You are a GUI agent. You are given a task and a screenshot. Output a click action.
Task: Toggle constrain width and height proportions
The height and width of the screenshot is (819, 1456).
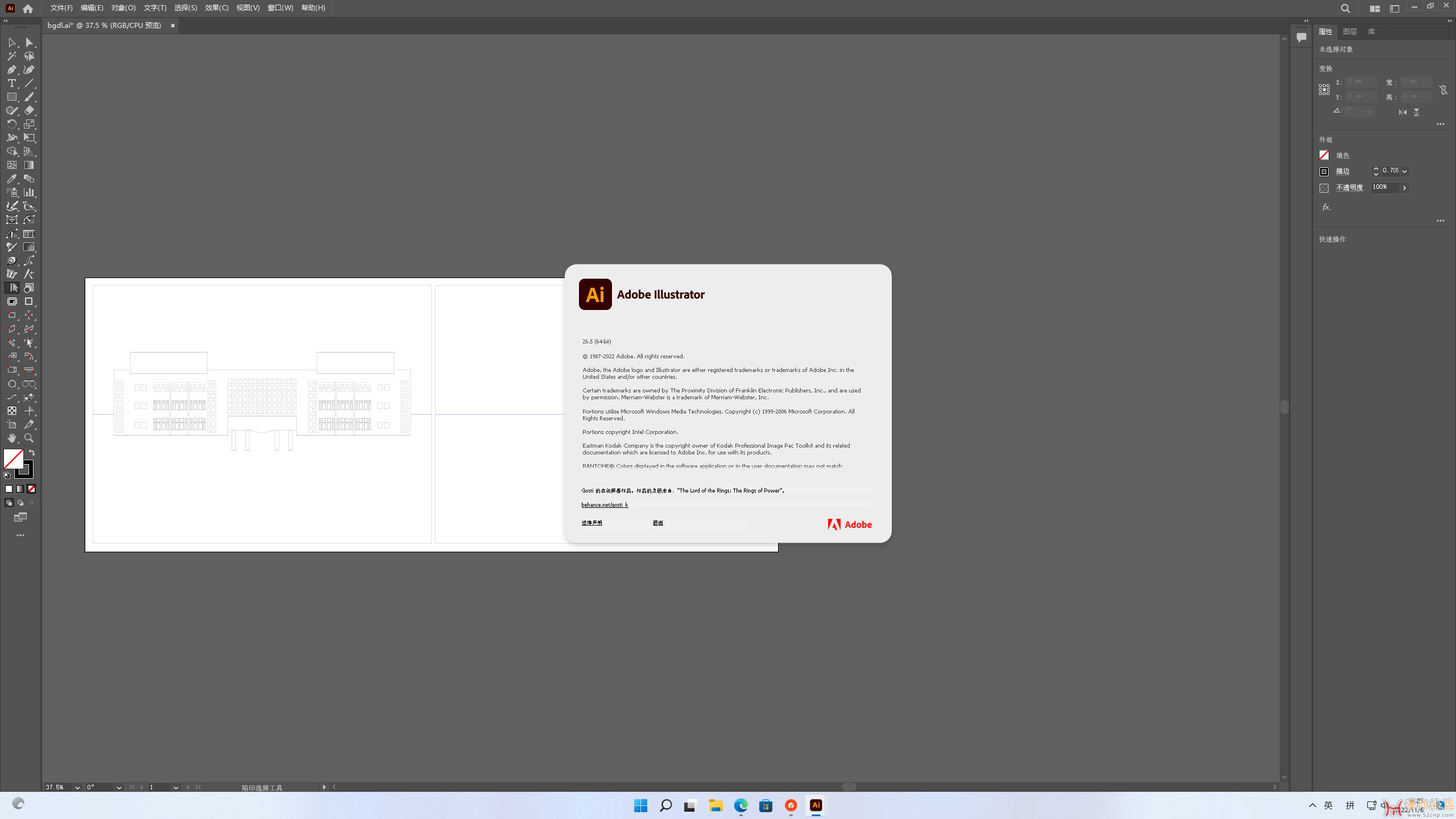coord(1443,90)
